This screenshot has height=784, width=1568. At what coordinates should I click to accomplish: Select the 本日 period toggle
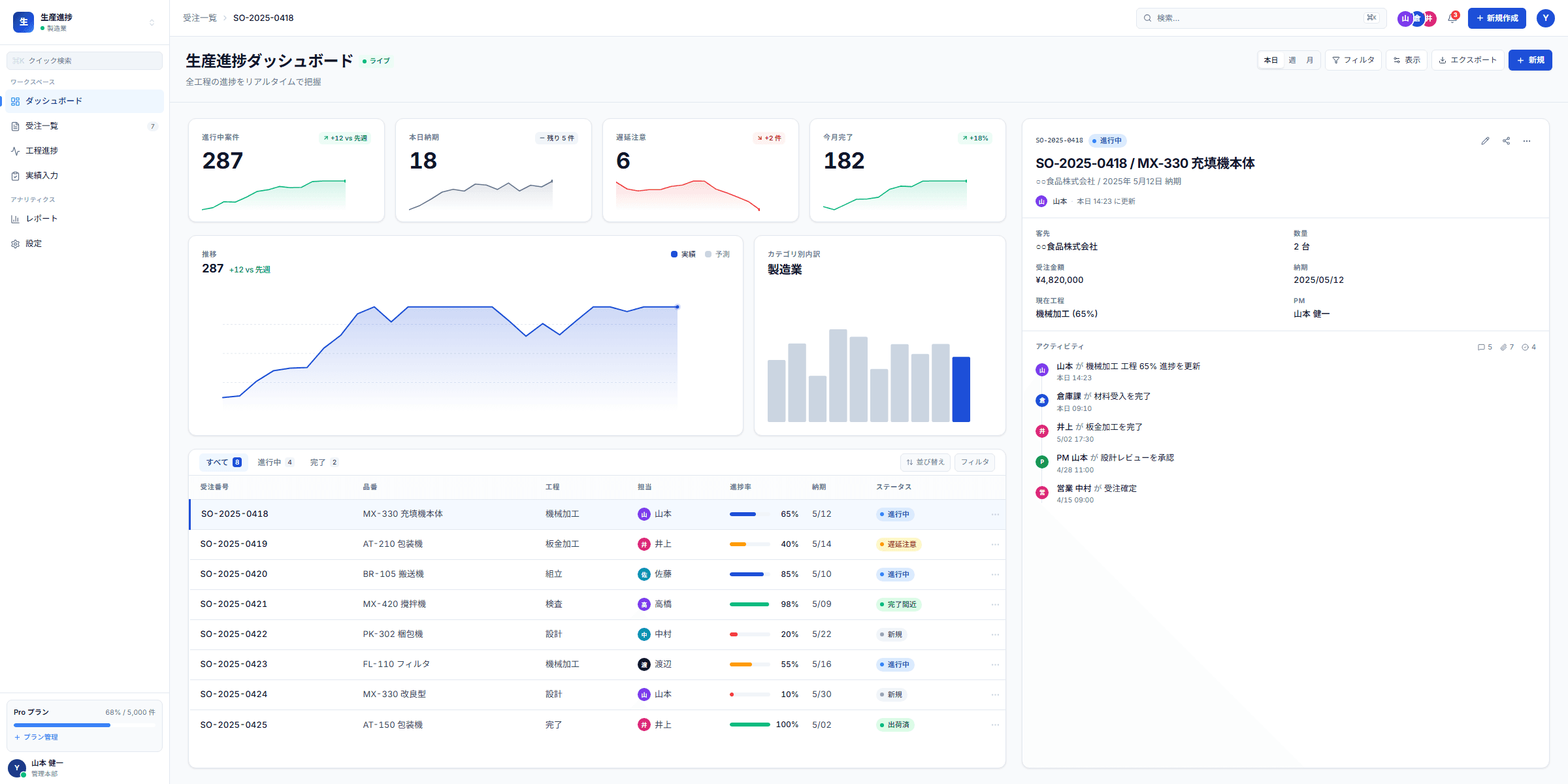click(1271, 60)
